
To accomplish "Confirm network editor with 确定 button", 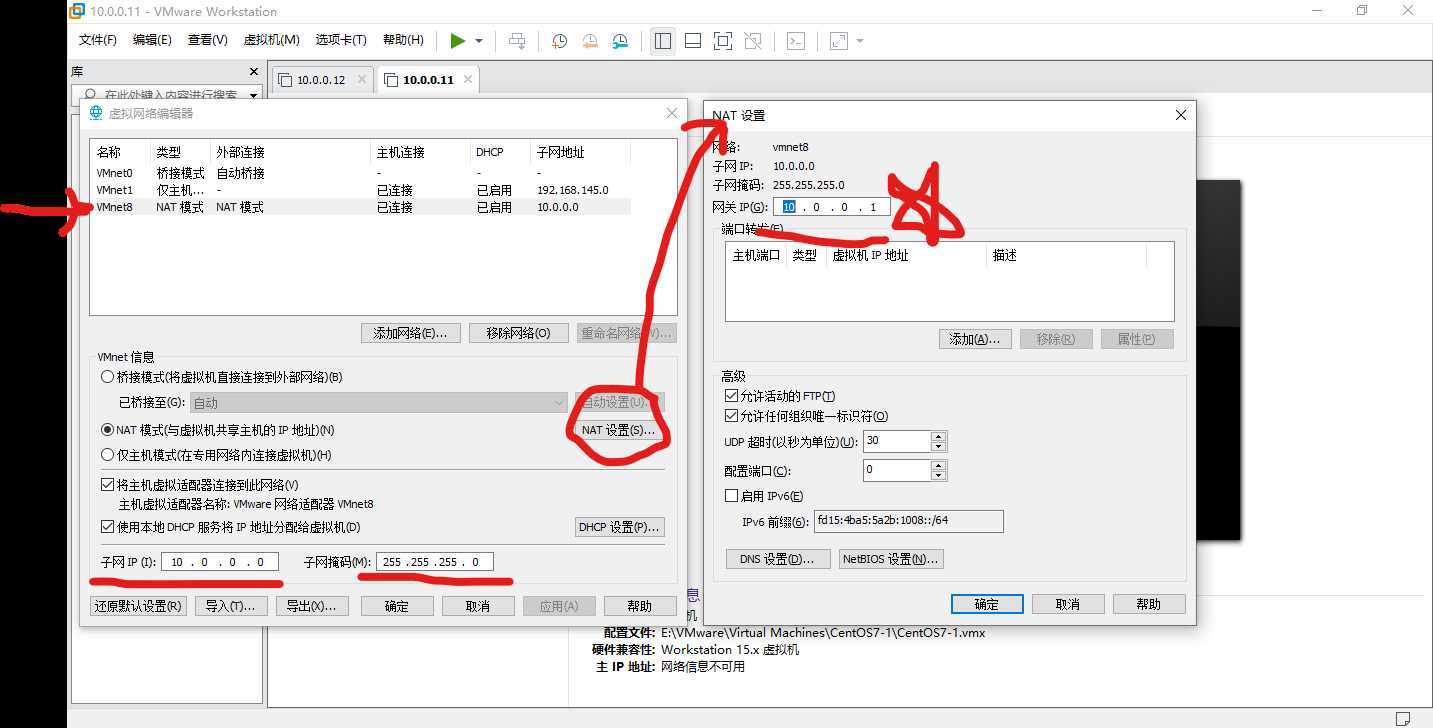I will pos(397,606).
